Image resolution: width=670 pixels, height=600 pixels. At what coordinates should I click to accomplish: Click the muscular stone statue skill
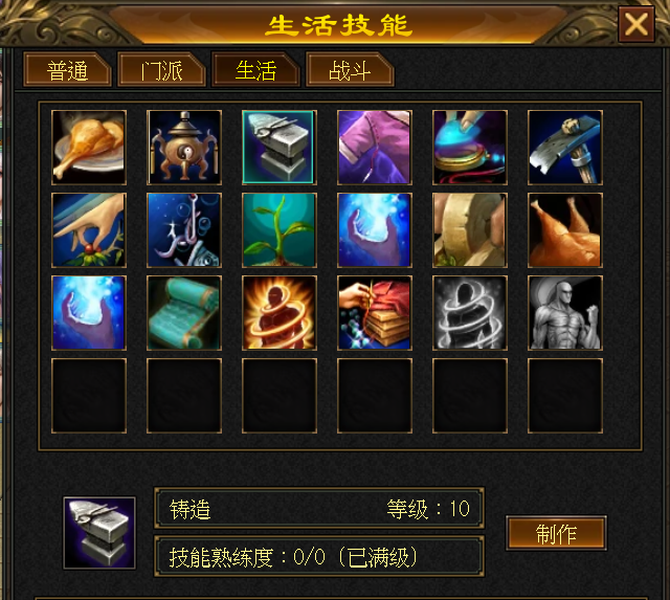(x=565, y=313)
